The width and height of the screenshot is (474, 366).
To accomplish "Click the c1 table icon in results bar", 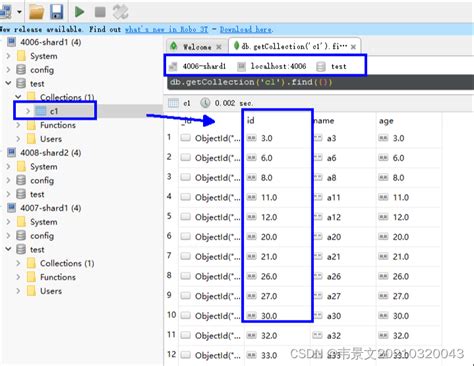I will pos(173,103).
